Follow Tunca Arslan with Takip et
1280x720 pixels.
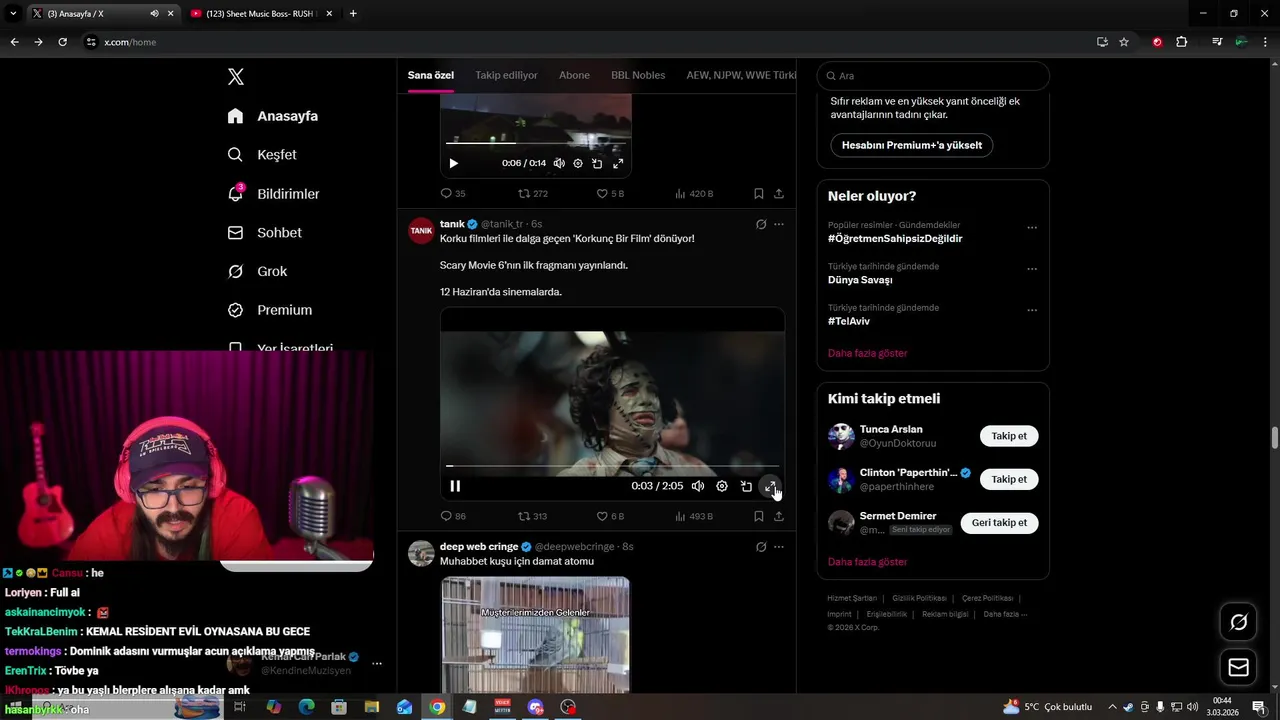coord(1009,436)
